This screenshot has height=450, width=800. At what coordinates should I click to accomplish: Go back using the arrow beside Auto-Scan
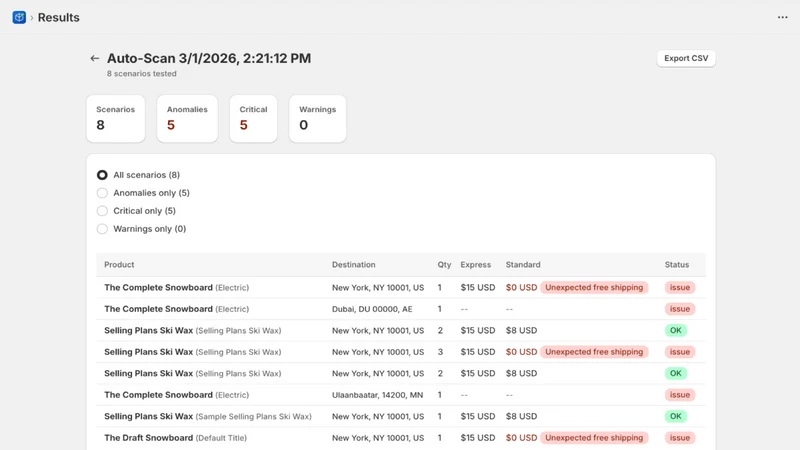[94, 58]
